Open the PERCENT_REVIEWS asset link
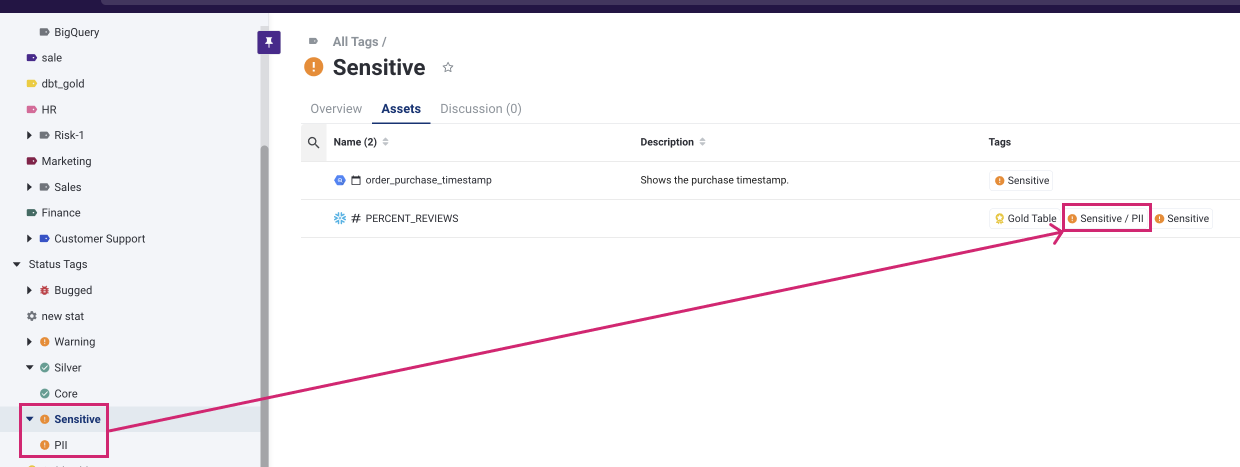 point(411,218)
